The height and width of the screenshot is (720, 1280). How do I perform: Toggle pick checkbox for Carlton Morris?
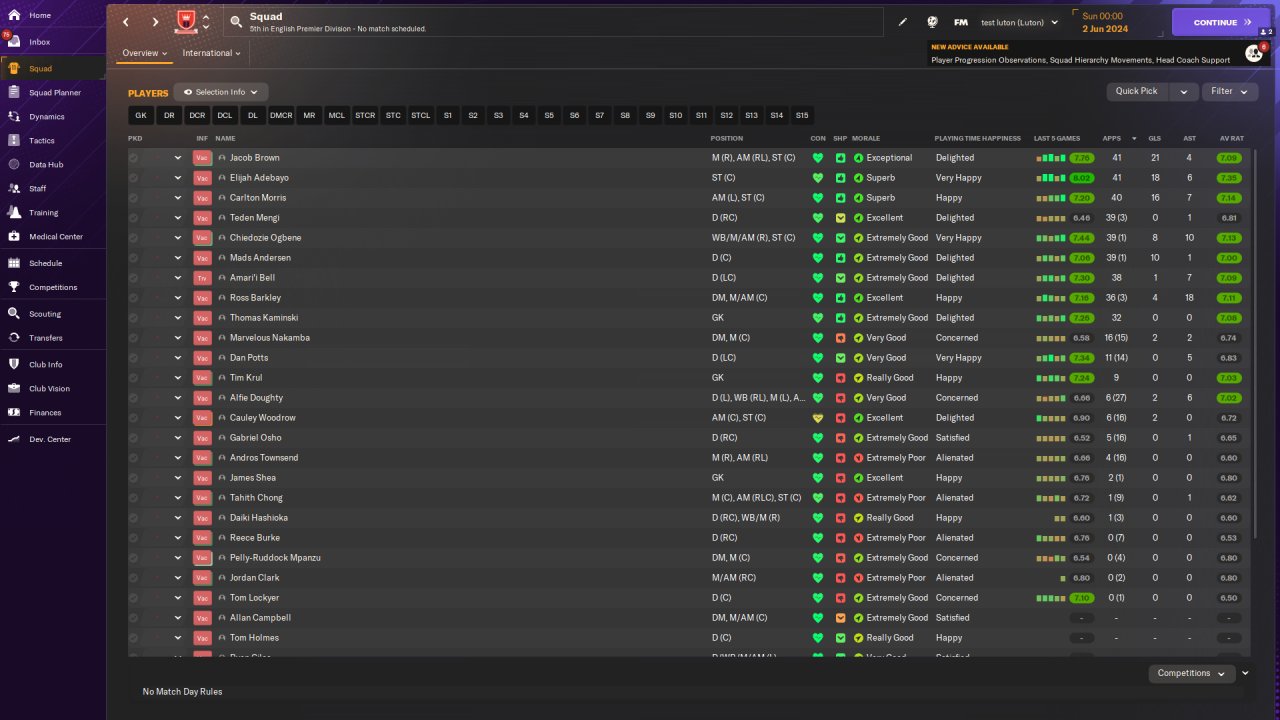click(134, 198)
